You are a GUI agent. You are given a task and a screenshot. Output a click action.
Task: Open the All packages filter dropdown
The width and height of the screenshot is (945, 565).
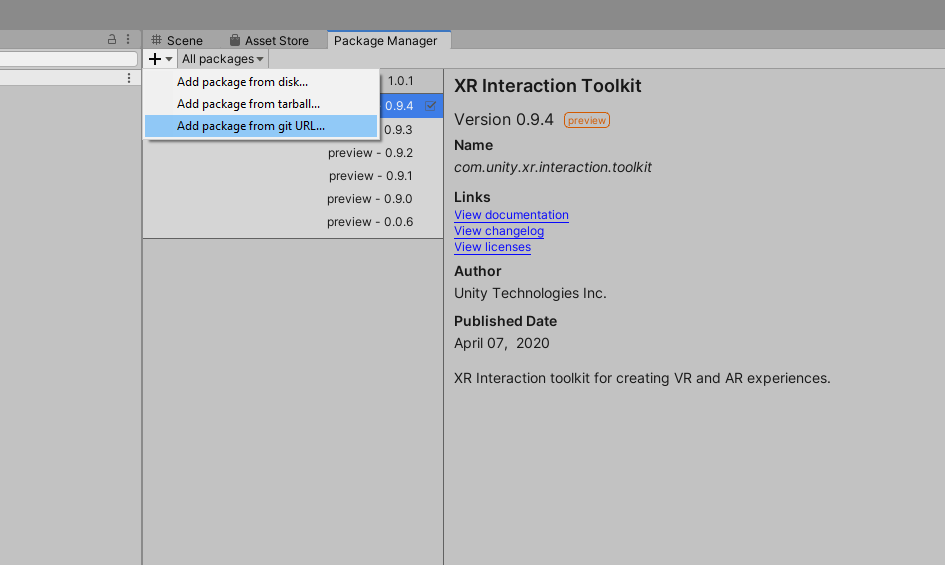223,59
